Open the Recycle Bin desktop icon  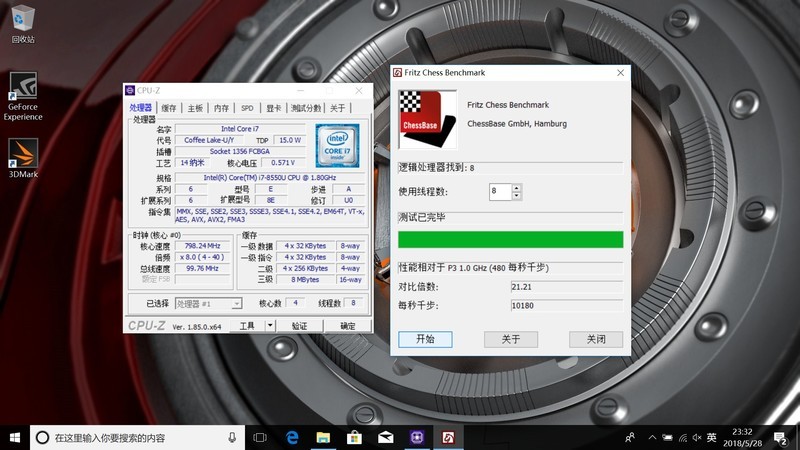22,24
